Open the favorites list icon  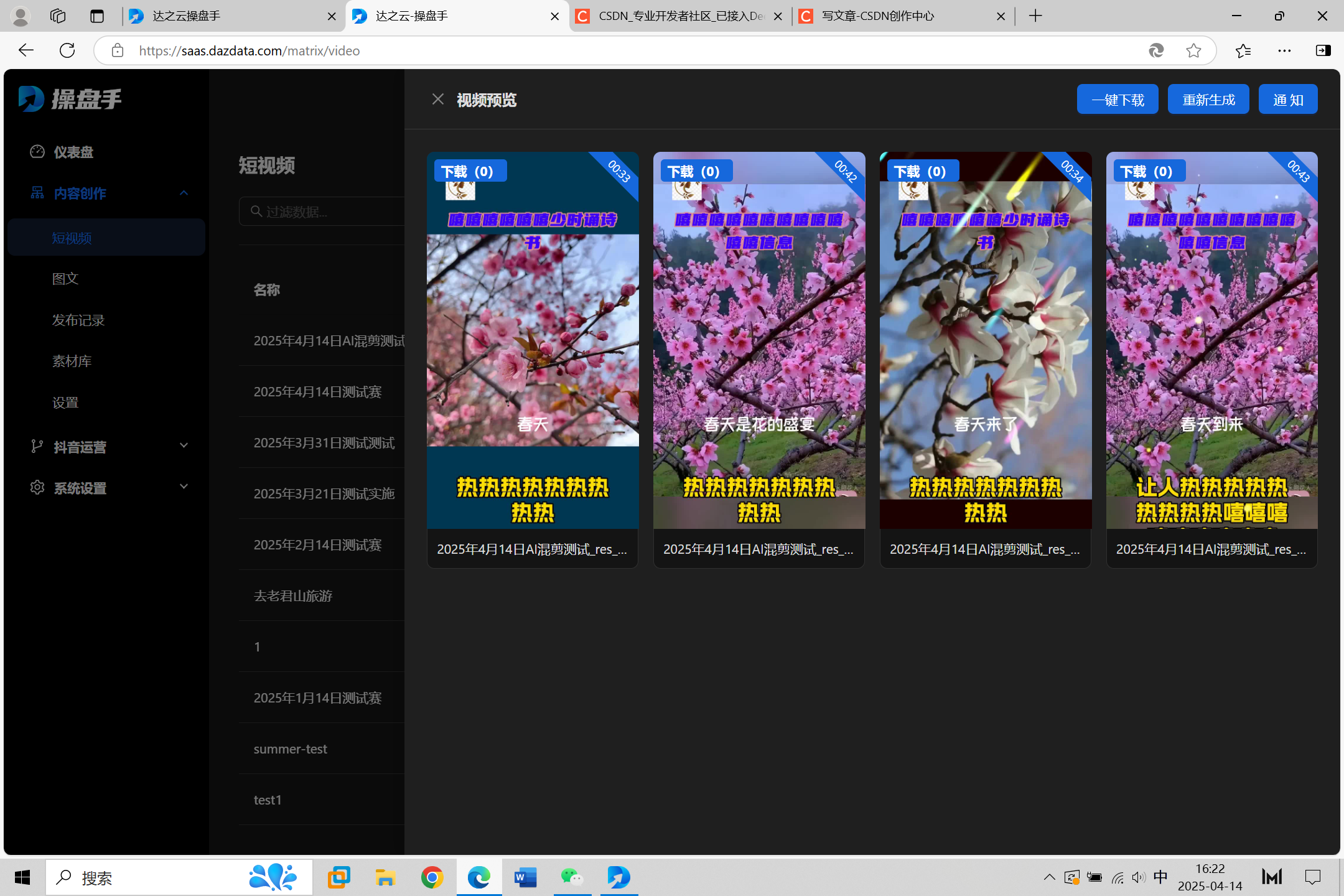click(x=1243, y=50)
